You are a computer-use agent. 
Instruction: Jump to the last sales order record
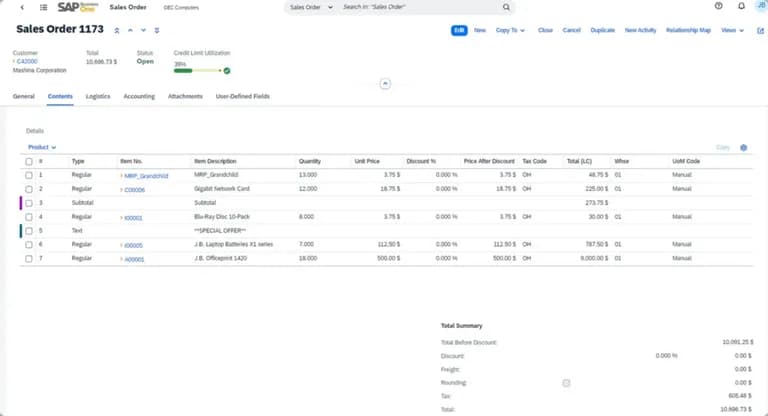click(x=157, y=30)
